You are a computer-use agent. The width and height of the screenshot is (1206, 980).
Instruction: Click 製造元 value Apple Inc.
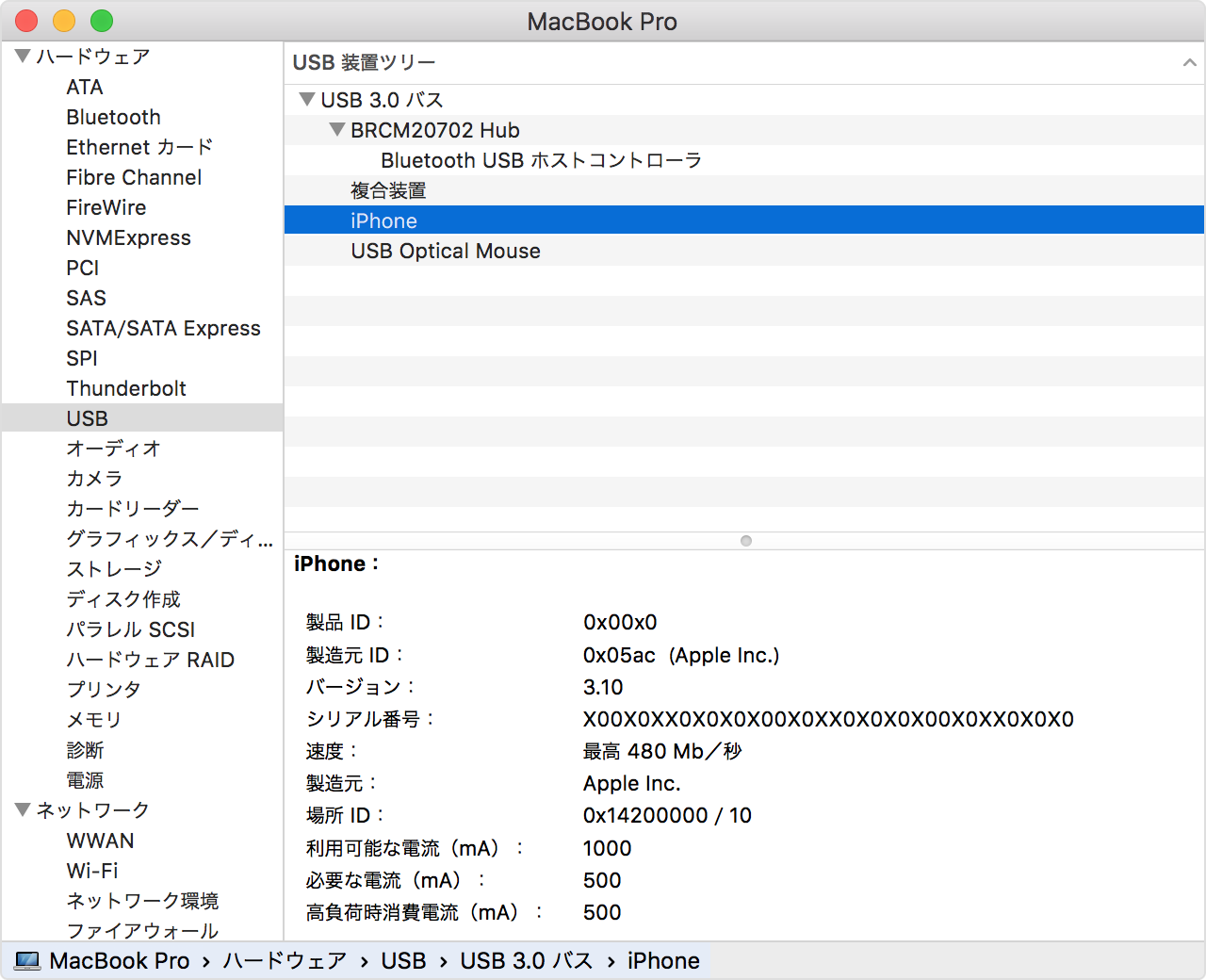[631, 783]
